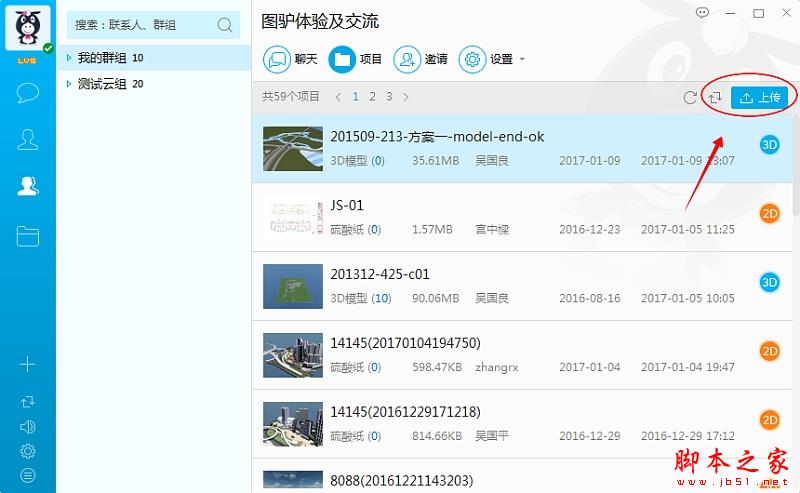Open comments (0) on 201509-213 row
800x493 pixels.
378,161
